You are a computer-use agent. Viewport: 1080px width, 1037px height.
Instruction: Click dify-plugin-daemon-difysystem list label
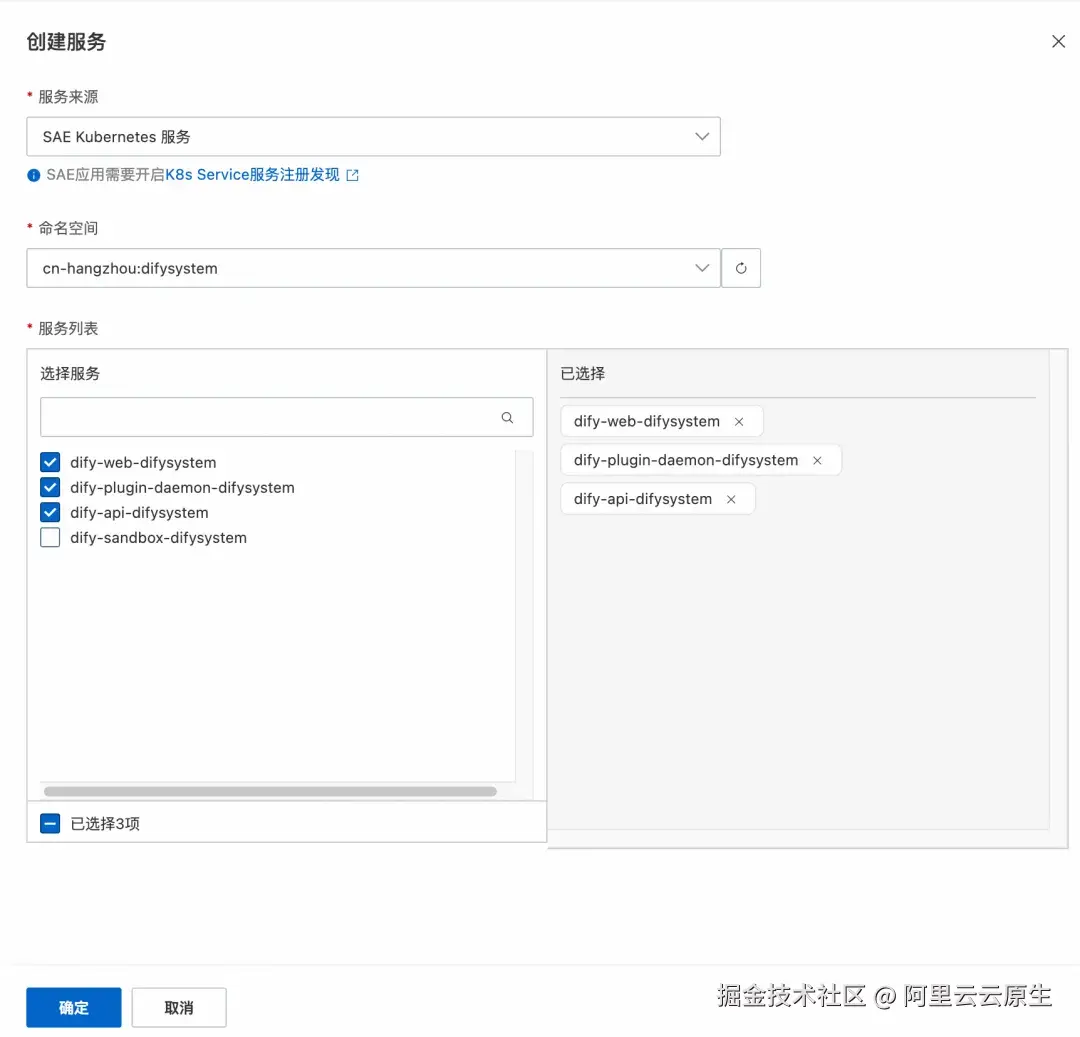183,488
